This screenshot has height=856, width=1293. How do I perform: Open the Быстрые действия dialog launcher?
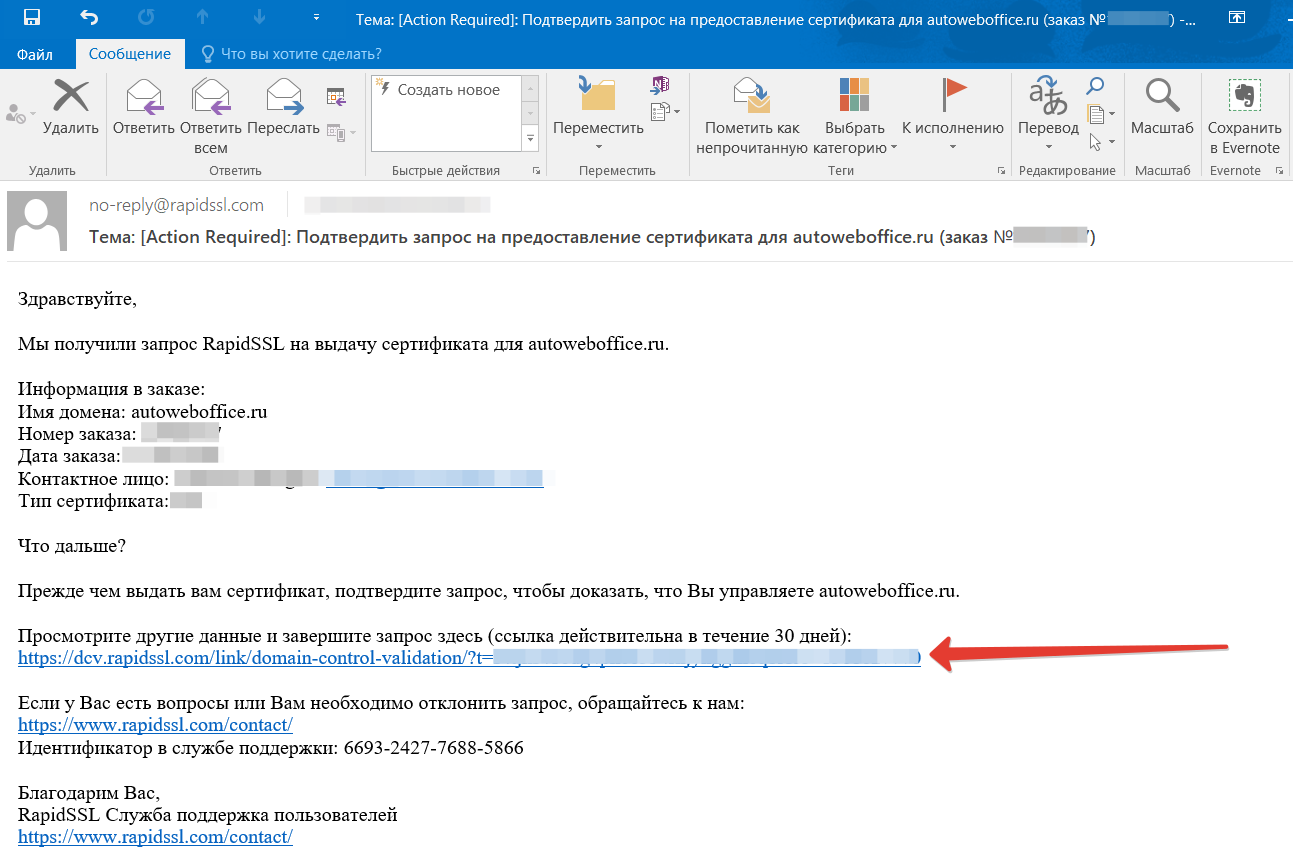(536, 171)
